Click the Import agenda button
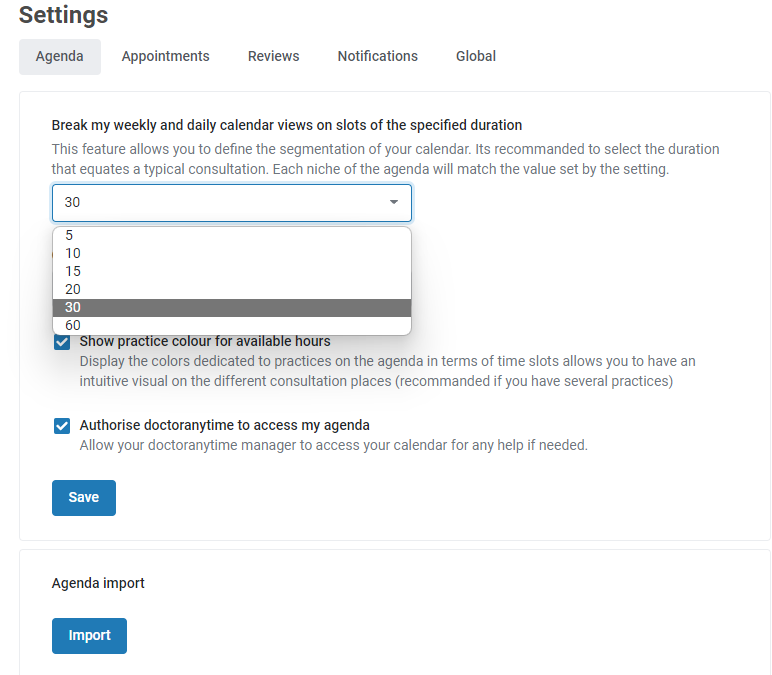The image size is (772, 675). [x=89, y=636]
